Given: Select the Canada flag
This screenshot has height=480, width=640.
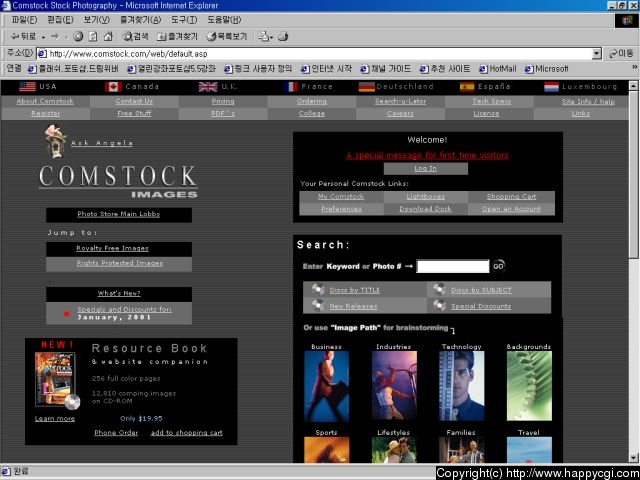Looking at the screenshot, I should [x=113, y=87].
